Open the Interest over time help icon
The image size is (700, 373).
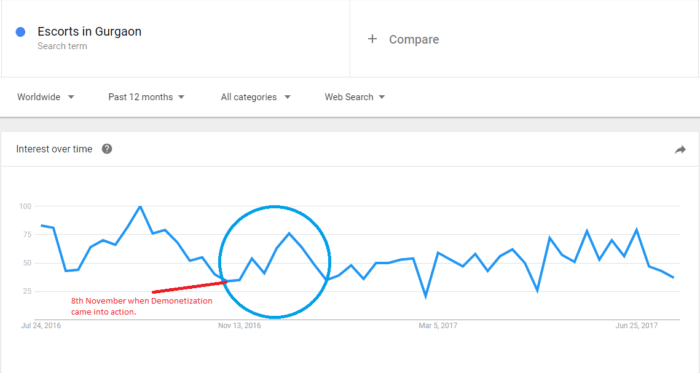pyautogui.click(x=107, y=149)
